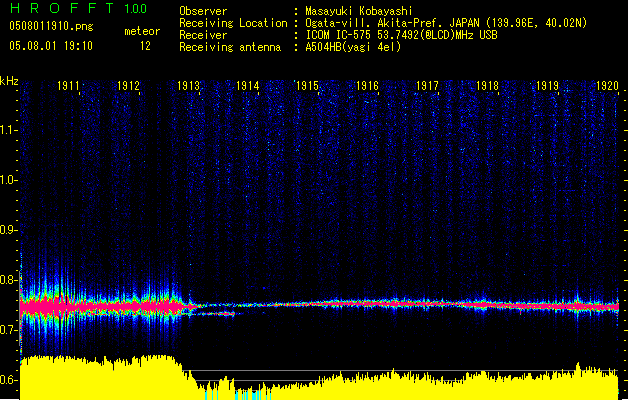Click the meteor count value 12
Screen dimensions: 629x400
pos(145,46)
